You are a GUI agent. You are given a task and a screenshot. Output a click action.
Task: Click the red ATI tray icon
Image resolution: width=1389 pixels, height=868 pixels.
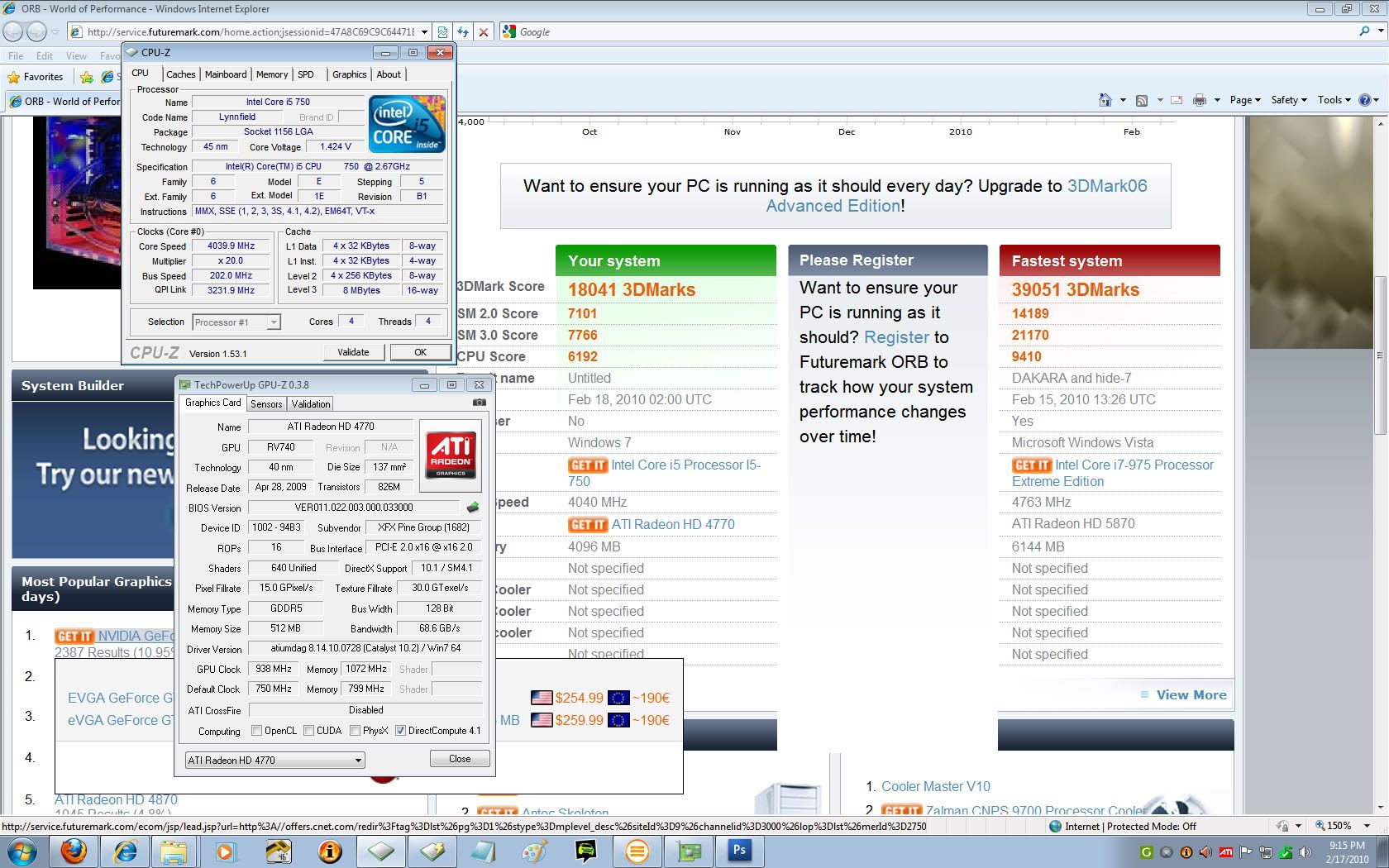(1226, 852)
